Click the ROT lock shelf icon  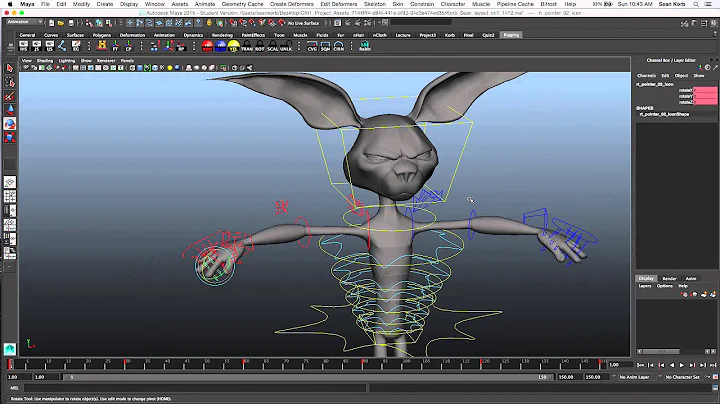coord(260,46)
